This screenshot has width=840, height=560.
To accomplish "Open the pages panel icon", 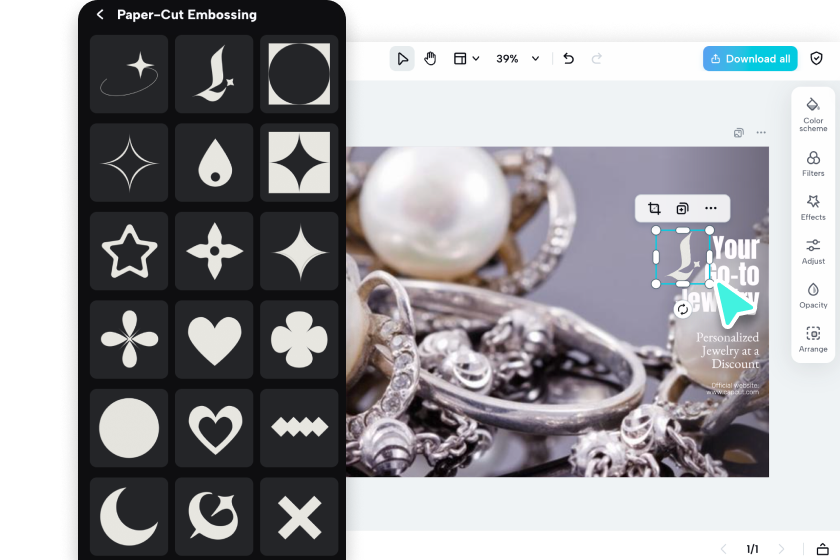I will pyautogui.click(x=822, y=549).
